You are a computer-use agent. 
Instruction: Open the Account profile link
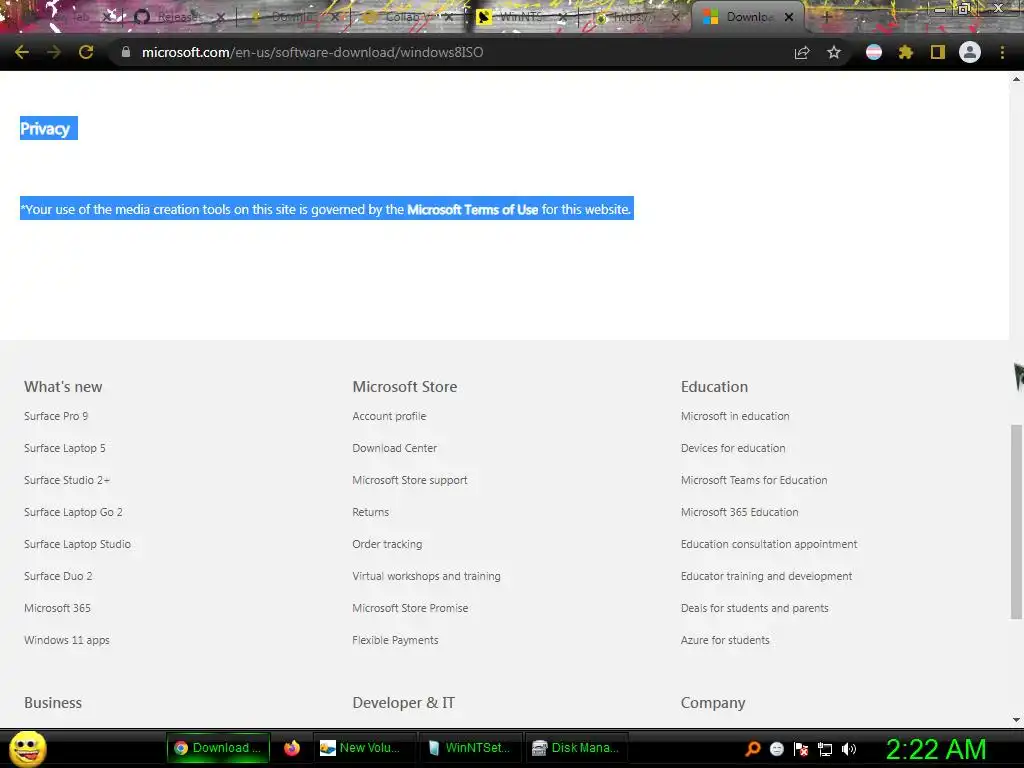[389, 416]
